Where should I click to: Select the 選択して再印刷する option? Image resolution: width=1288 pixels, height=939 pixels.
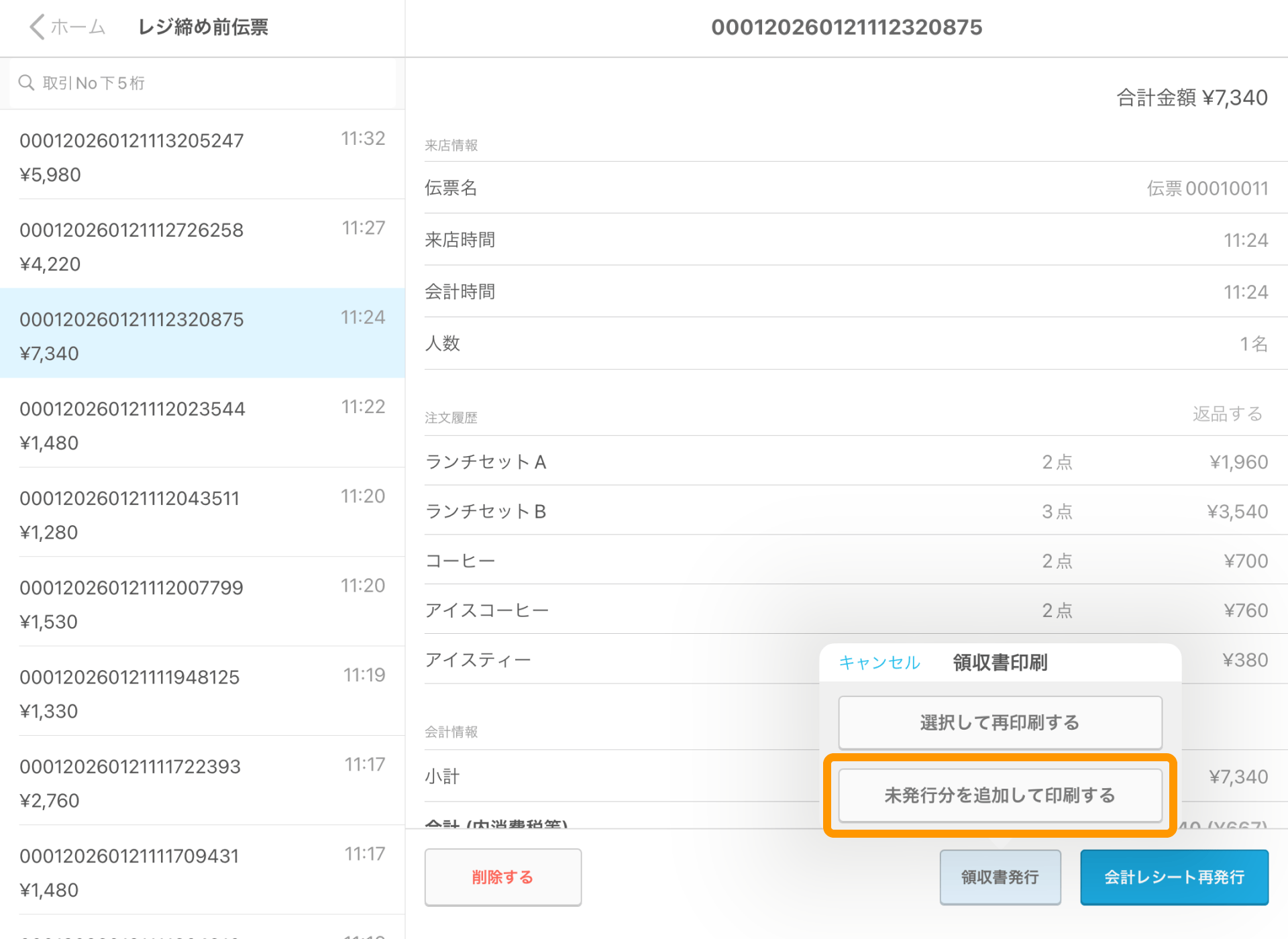(x=999, y=722)
